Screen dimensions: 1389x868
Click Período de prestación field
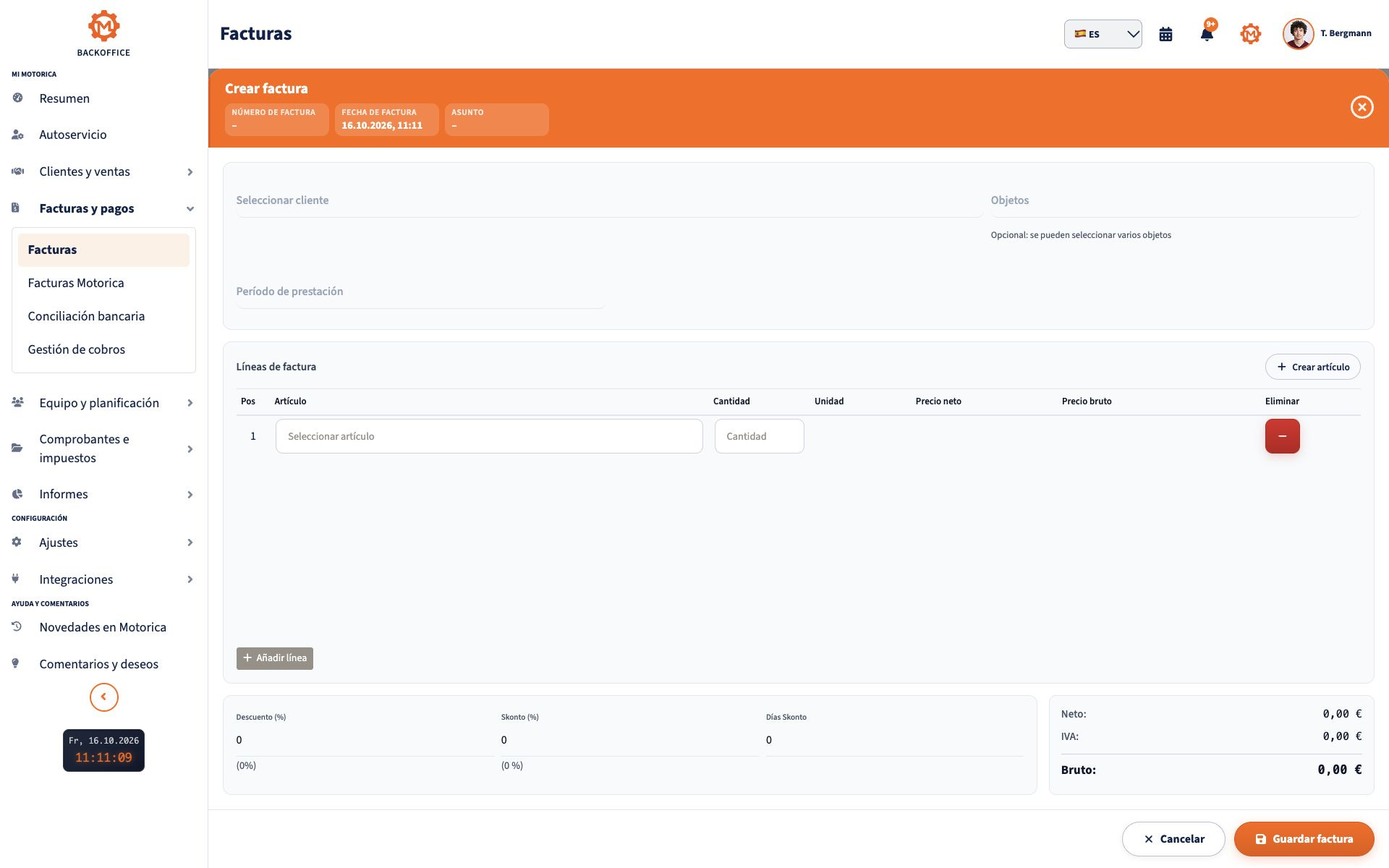(x=420, y=292)
